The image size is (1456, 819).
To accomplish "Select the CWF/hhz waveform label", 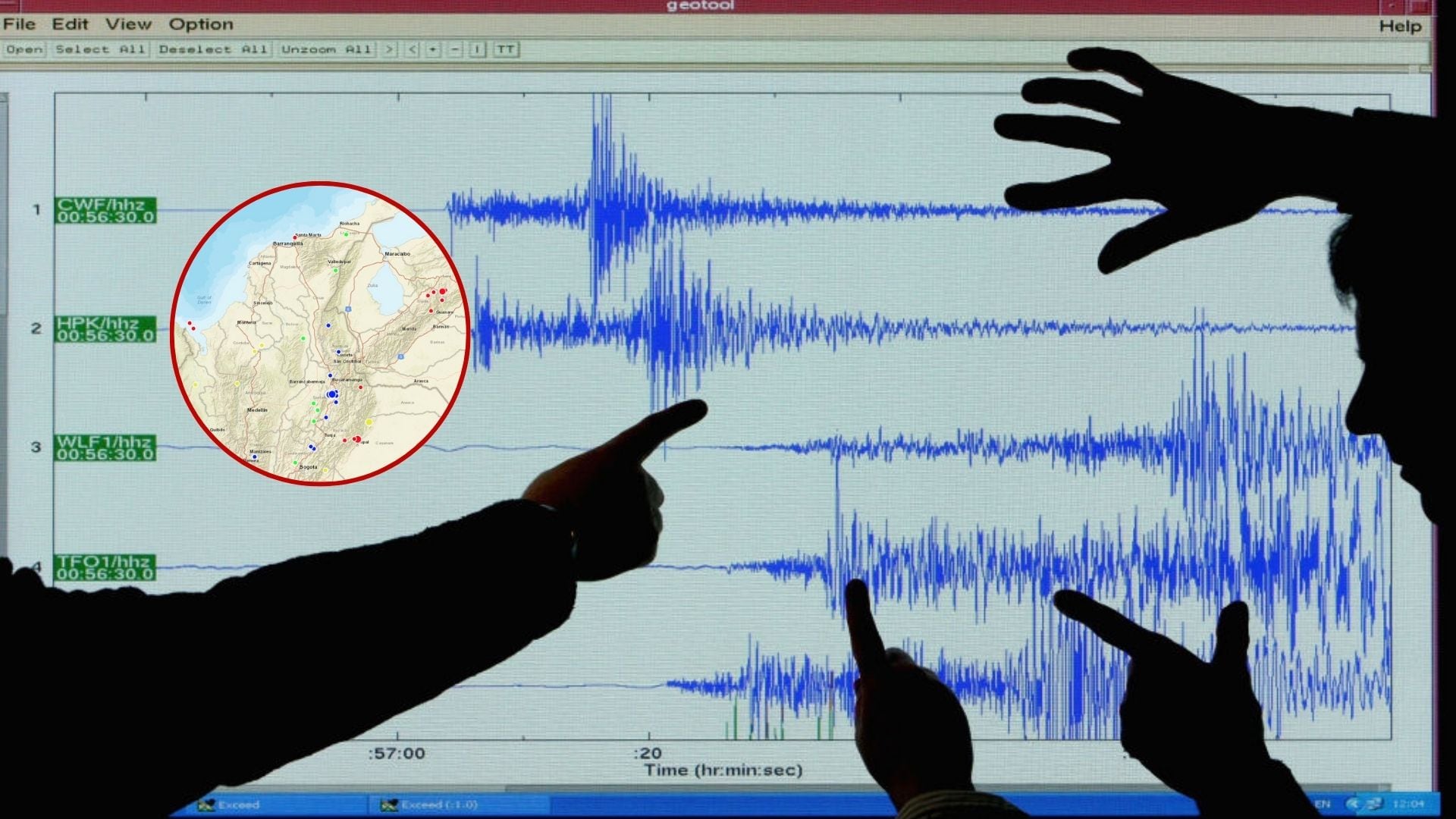I will point(105,210).
